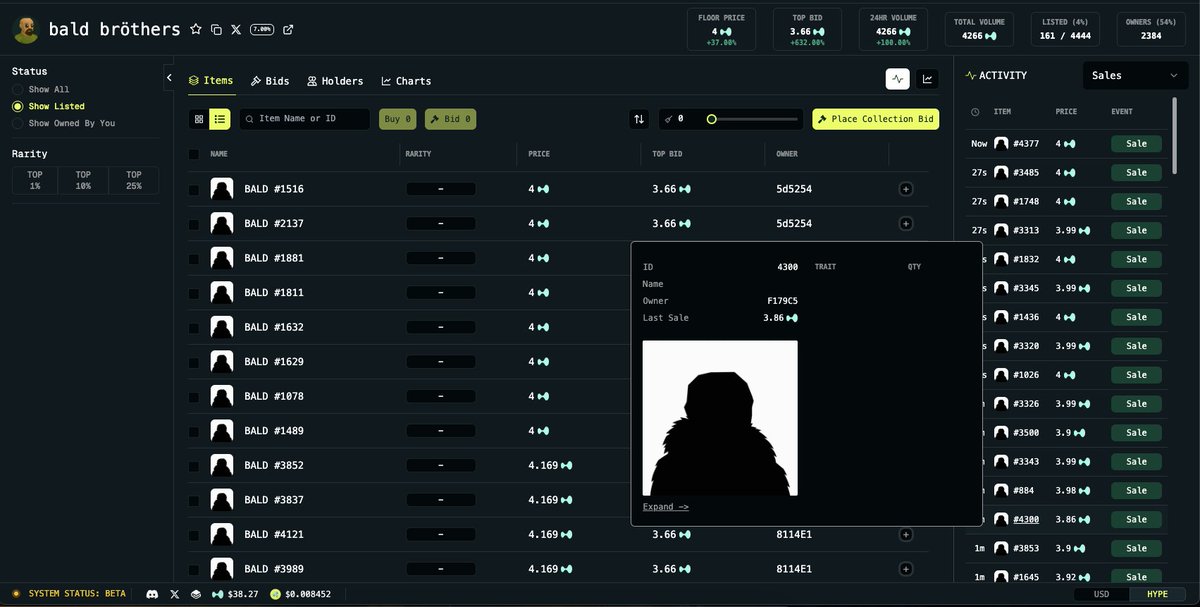Switch to list view icon
Image resolution: width=1200 pixels, height=607 pixels.
(x=220, y=119)
